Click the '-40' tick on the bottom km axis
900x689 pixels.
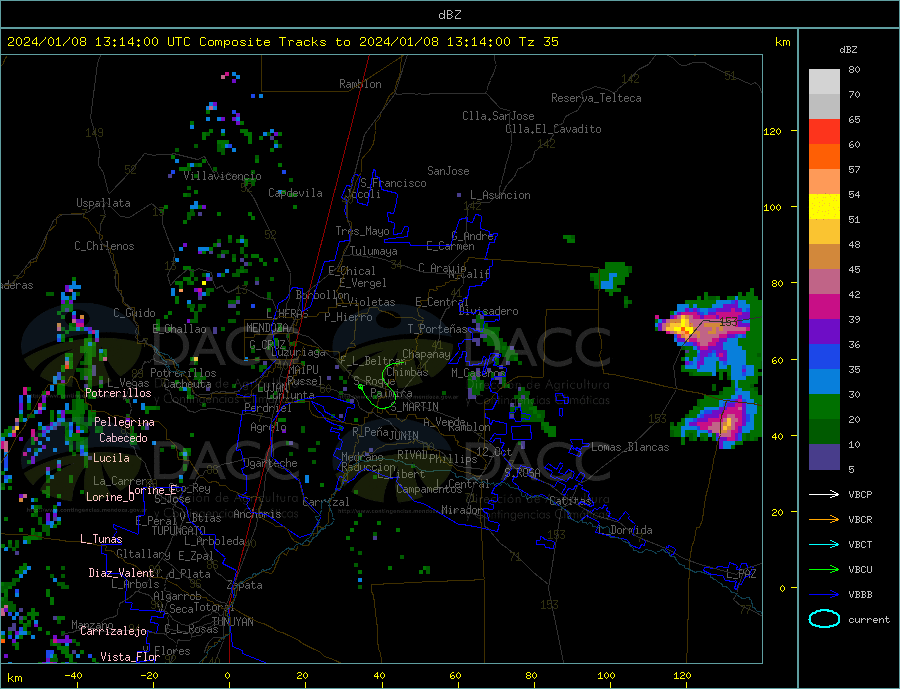73,676
